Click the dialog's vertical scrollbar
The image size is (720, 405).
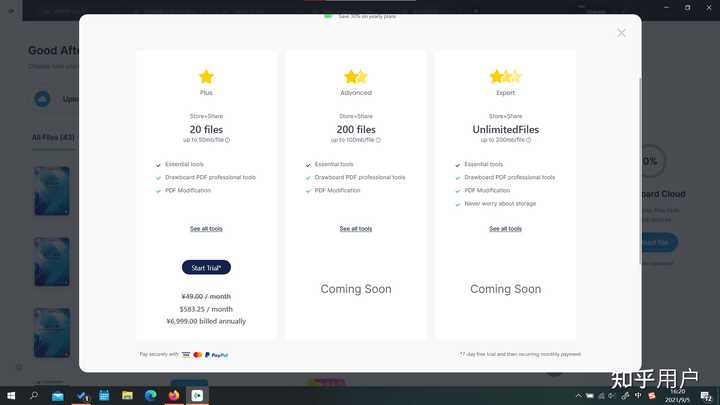(640, 171)
